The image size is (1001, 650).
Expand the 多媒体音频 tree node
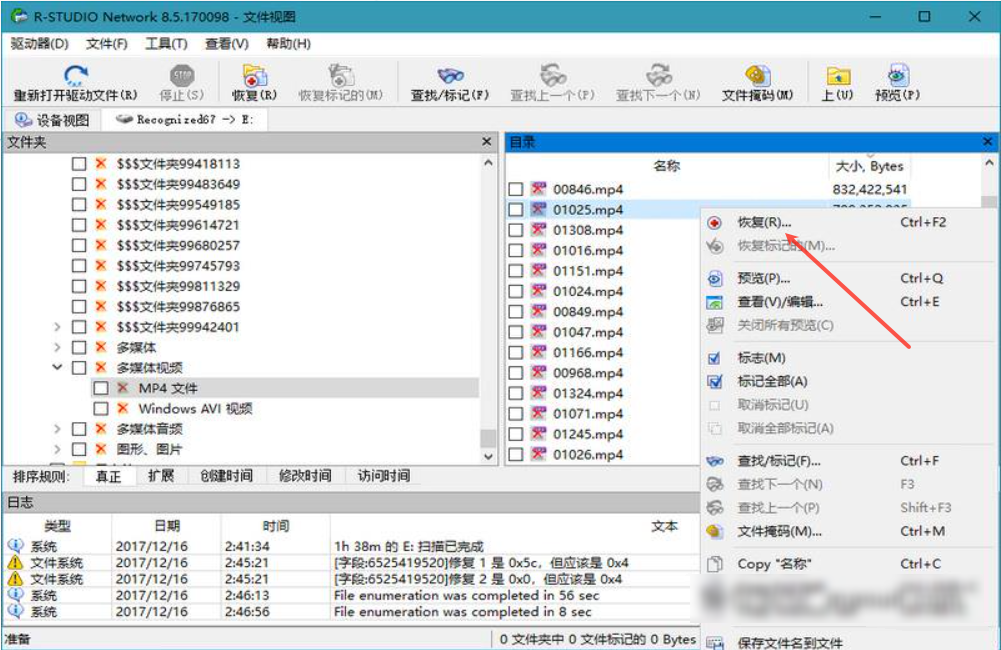(57, 429)
